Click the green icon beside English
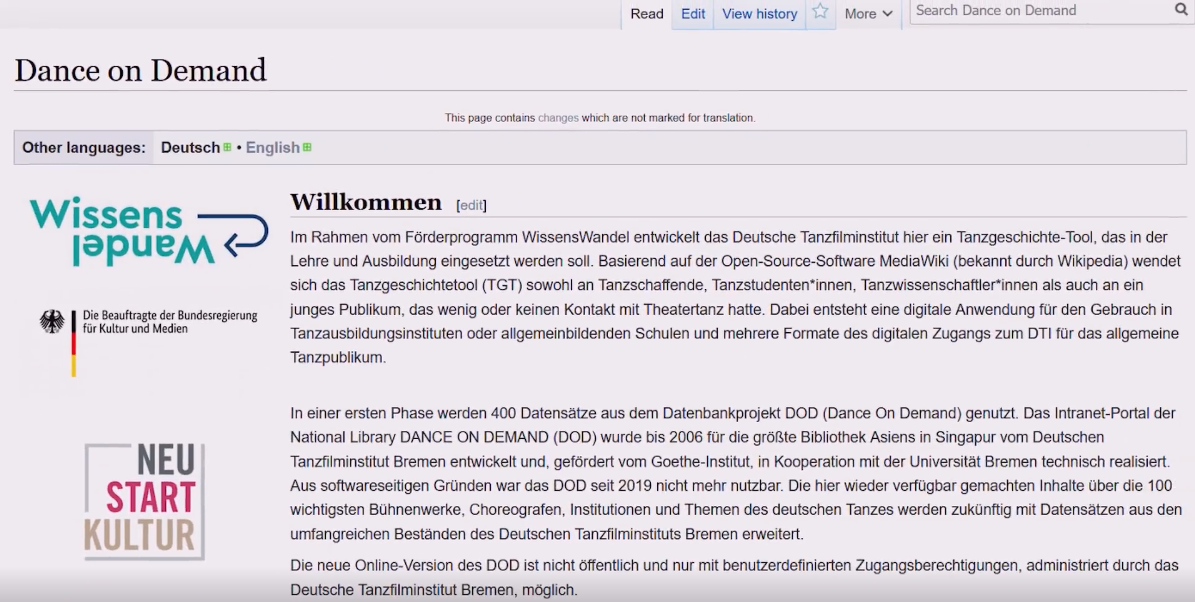 click(307, 147)
